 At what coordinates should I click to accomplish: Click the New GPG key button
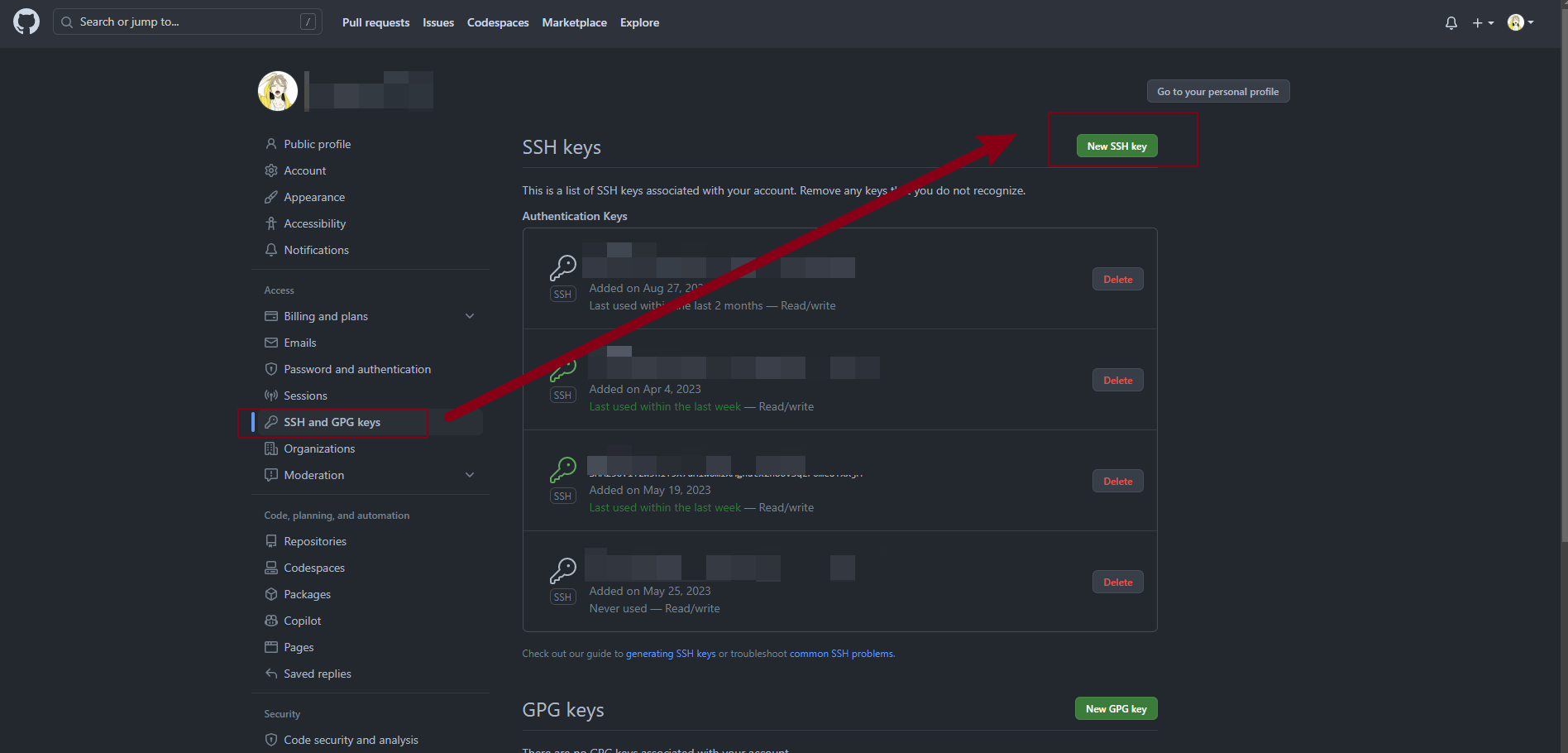[x=1116, y=709]
